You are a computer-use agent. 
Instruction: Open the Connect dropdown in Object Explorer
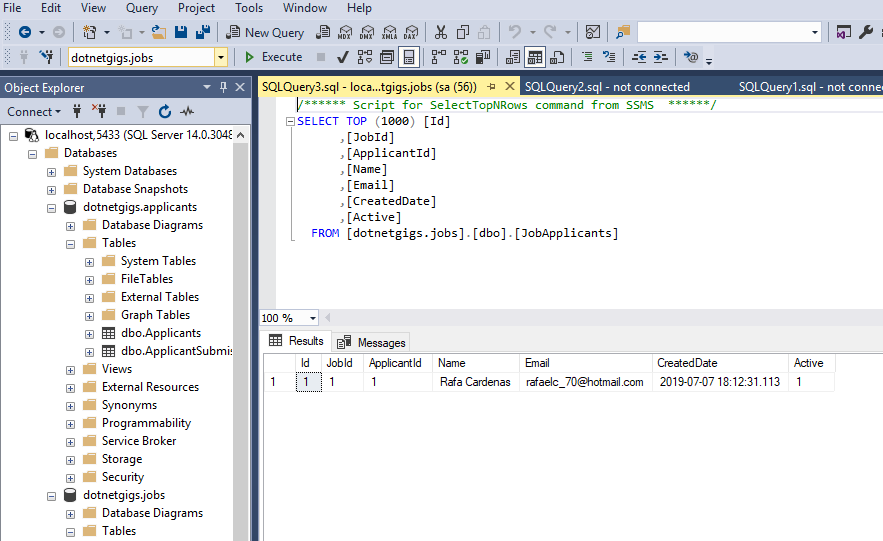point(34,111)
